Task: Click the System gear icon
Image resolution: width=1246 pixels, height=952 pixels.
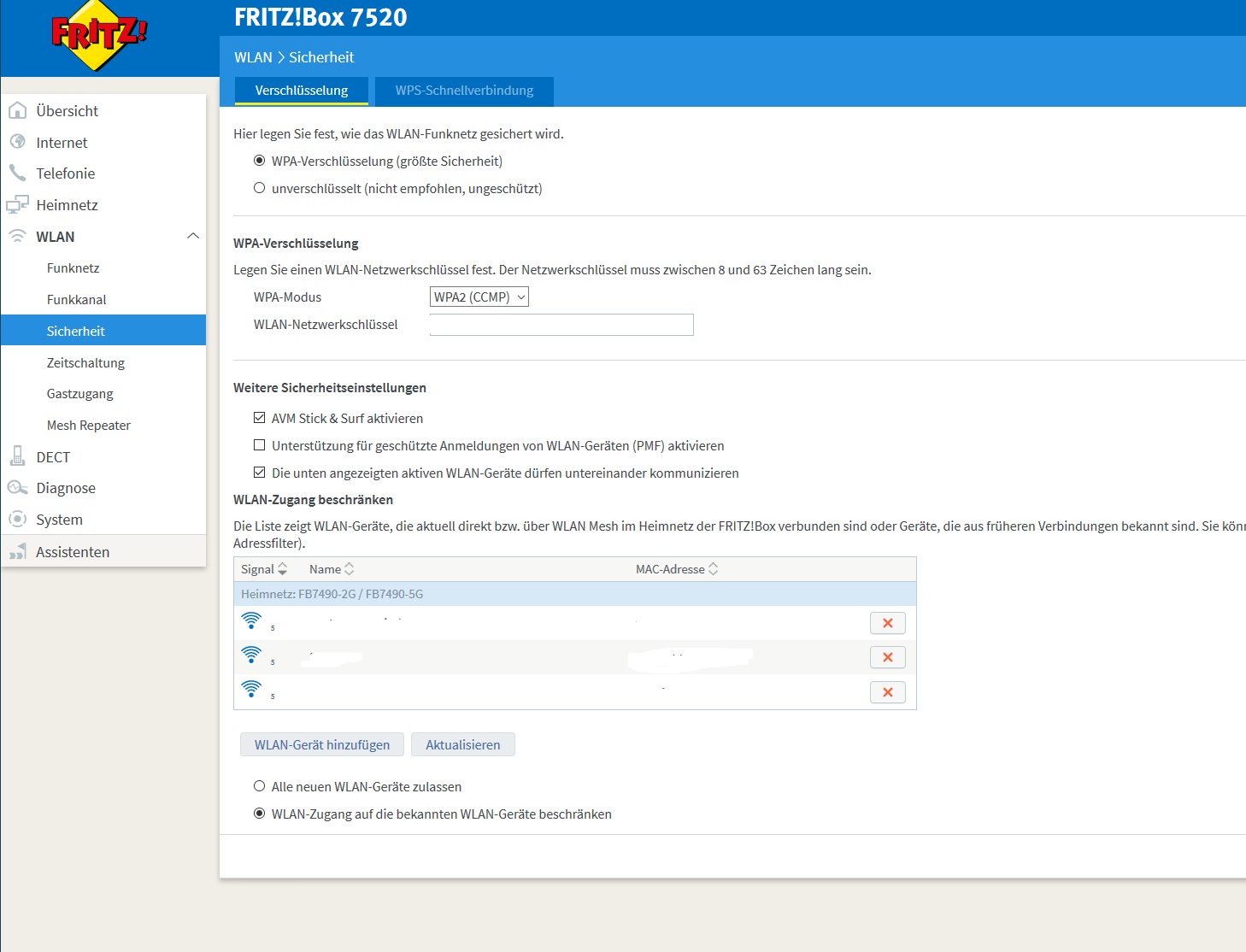Action: point(17,519)
